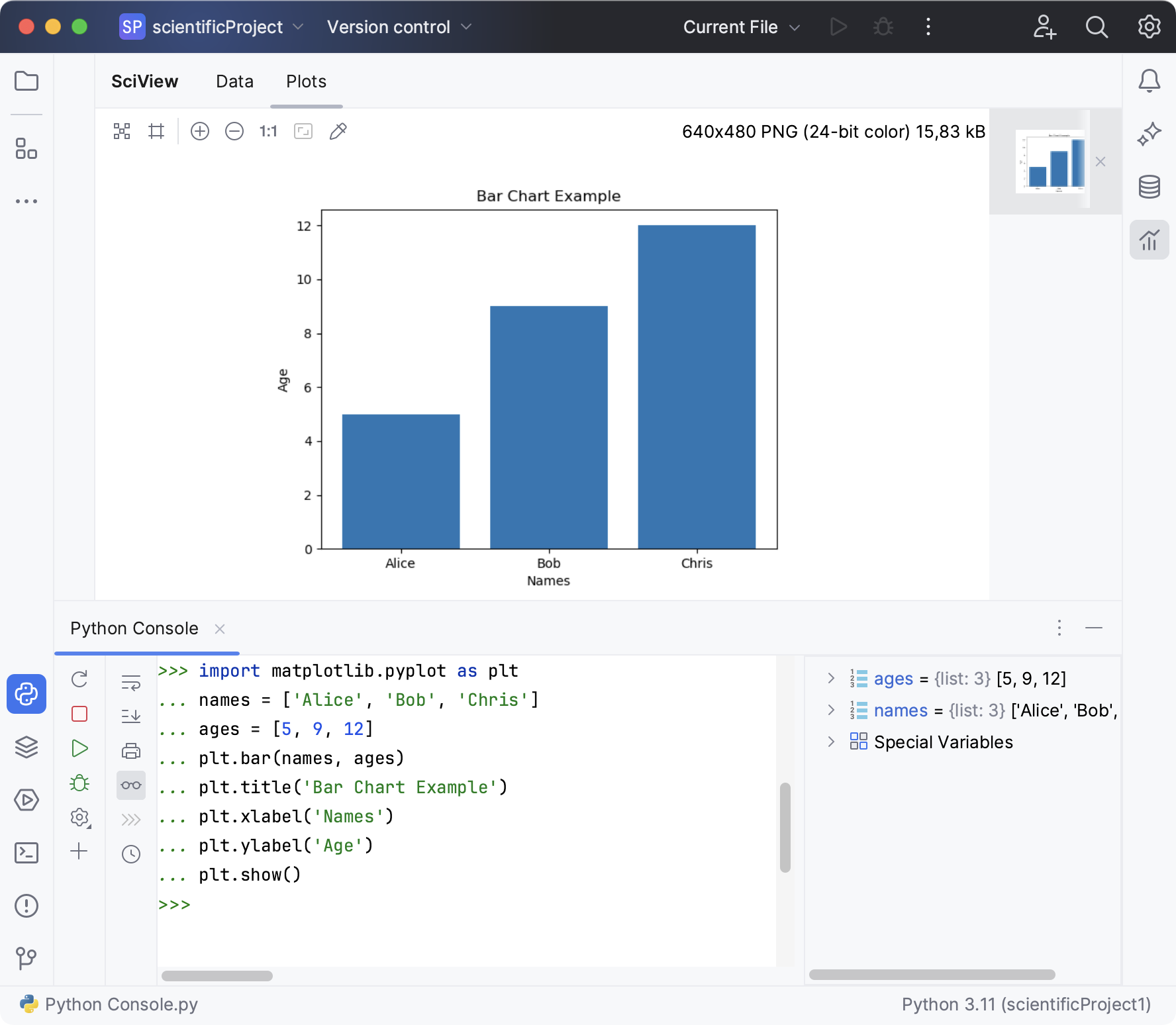Zoom out of the plot view

tap(234, 131)
